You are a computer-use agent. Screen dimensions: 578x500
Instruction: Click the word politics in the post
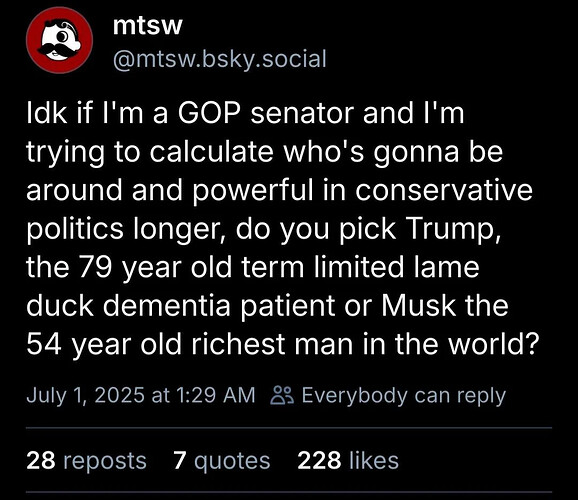click(x=74, y=229)
